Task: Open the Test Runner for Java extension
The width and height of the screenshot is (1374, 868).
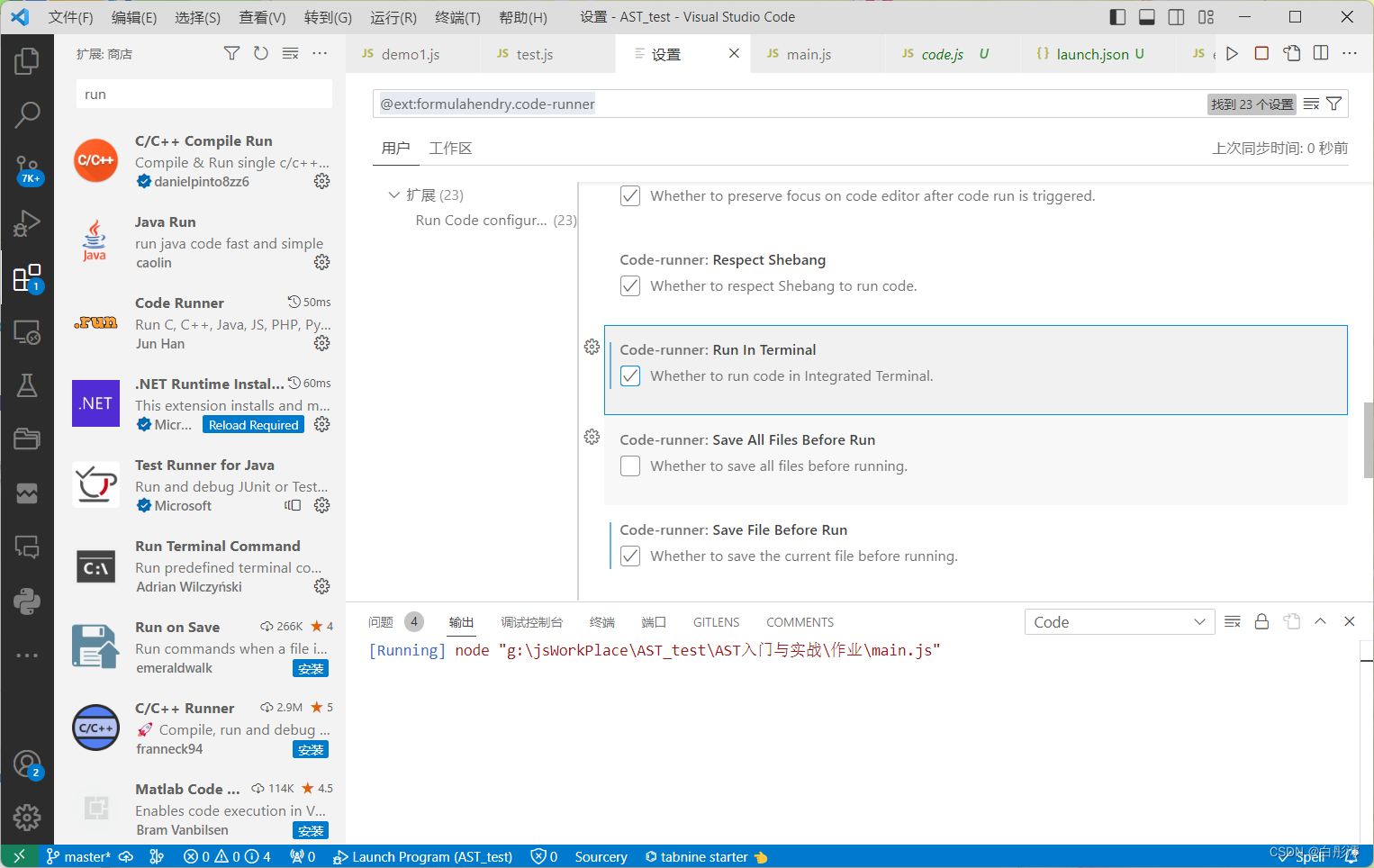Action: click(x=201, y=484)
